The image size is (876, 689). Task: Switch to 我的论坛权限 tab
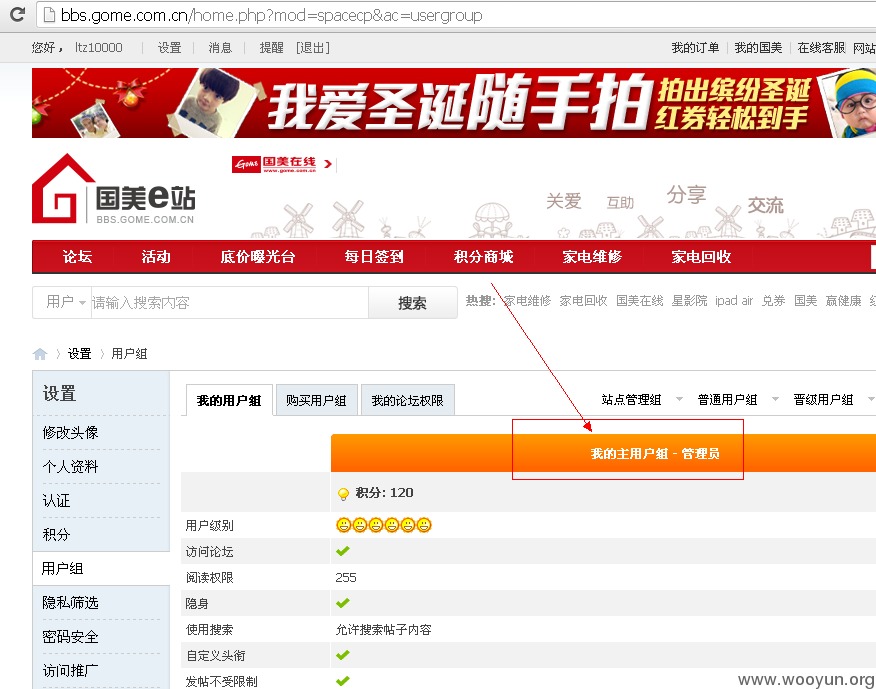[x=407, y=400]
